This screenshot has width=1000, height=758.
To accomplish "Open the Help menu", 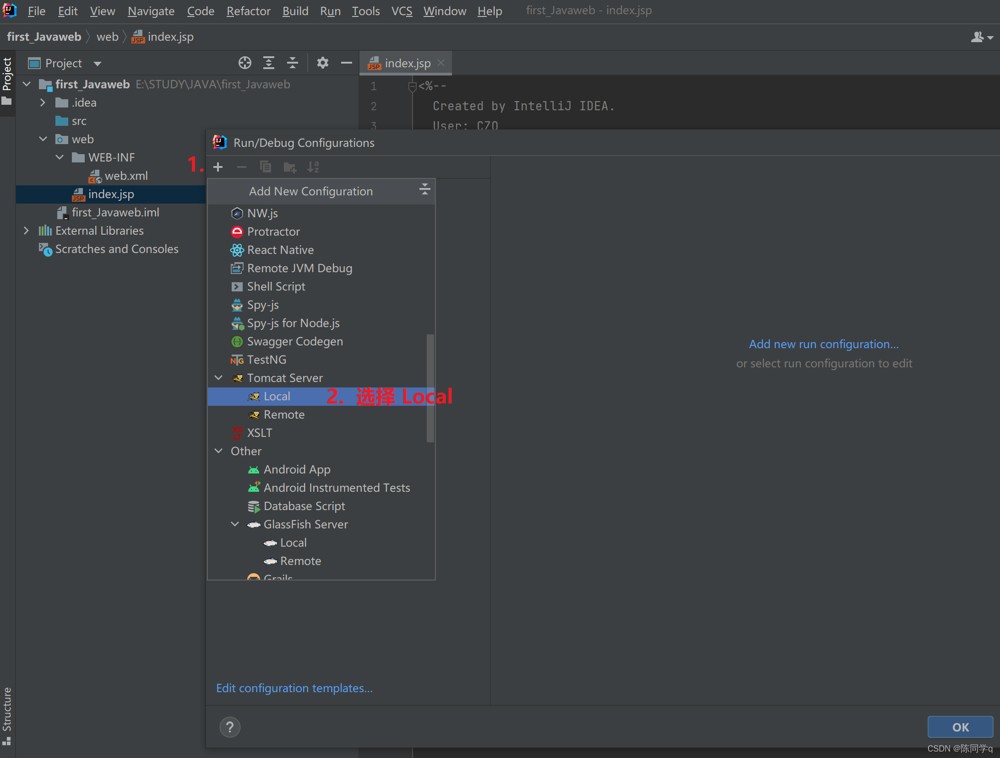I will [489, 11].
